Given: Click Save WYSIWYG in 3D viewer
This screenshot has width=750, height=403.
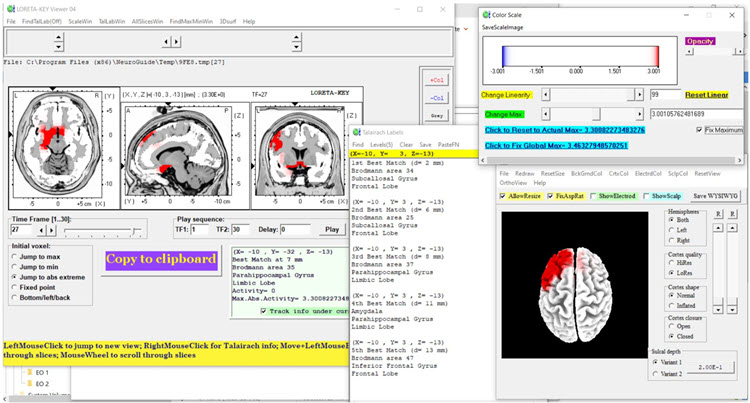Looking at the screenshot, I should 713,195.
